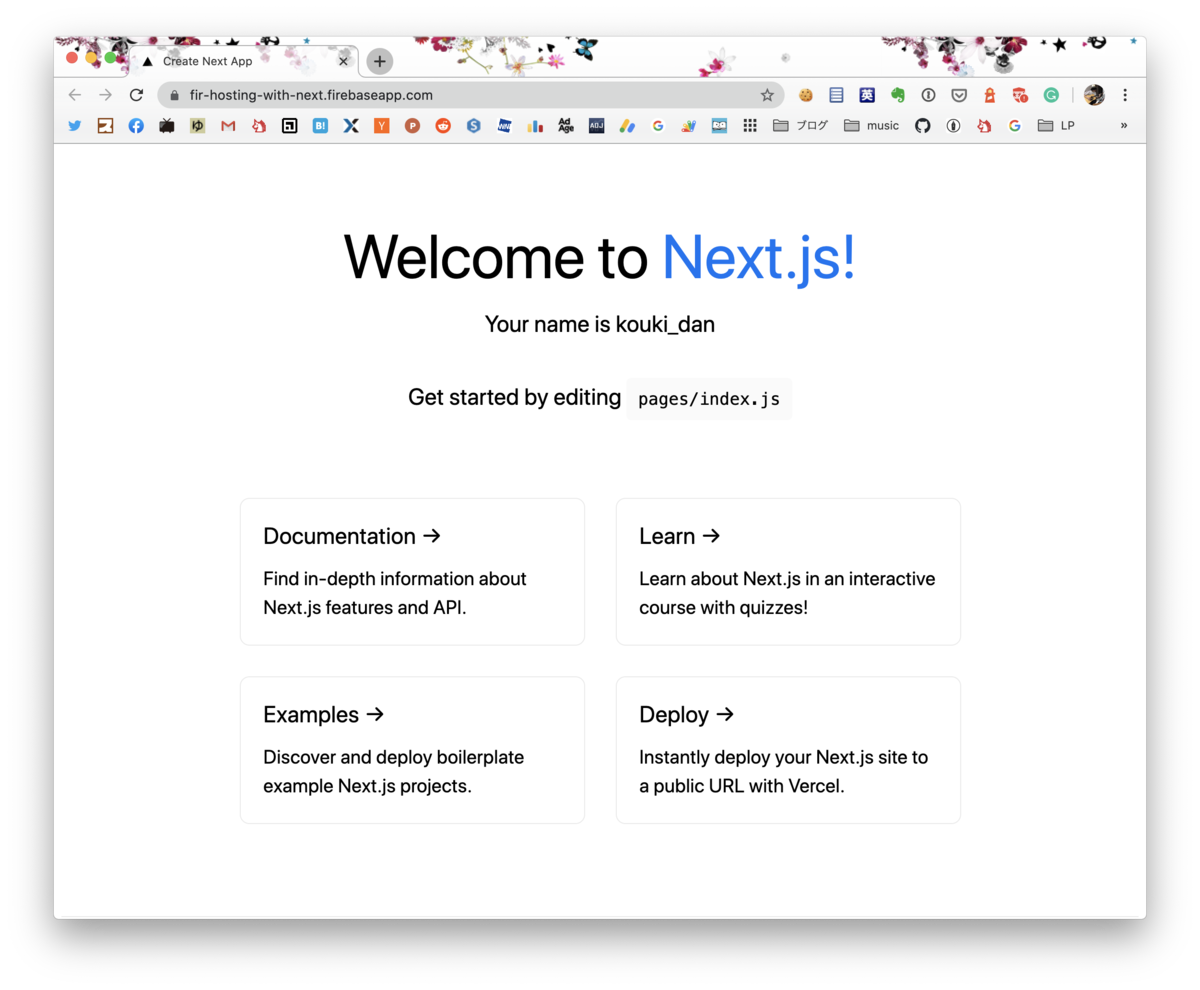Viewport: 1200px width, 990px height.
Task: Click the text 'Your name is kouki_dan'
Action: [600, 324]
